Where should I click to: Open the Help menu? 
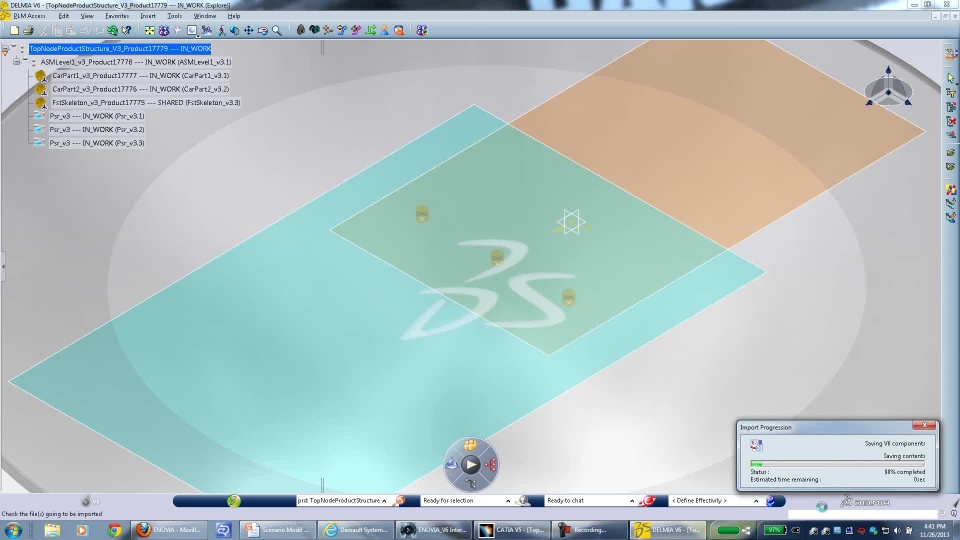(x=233, y=16)
